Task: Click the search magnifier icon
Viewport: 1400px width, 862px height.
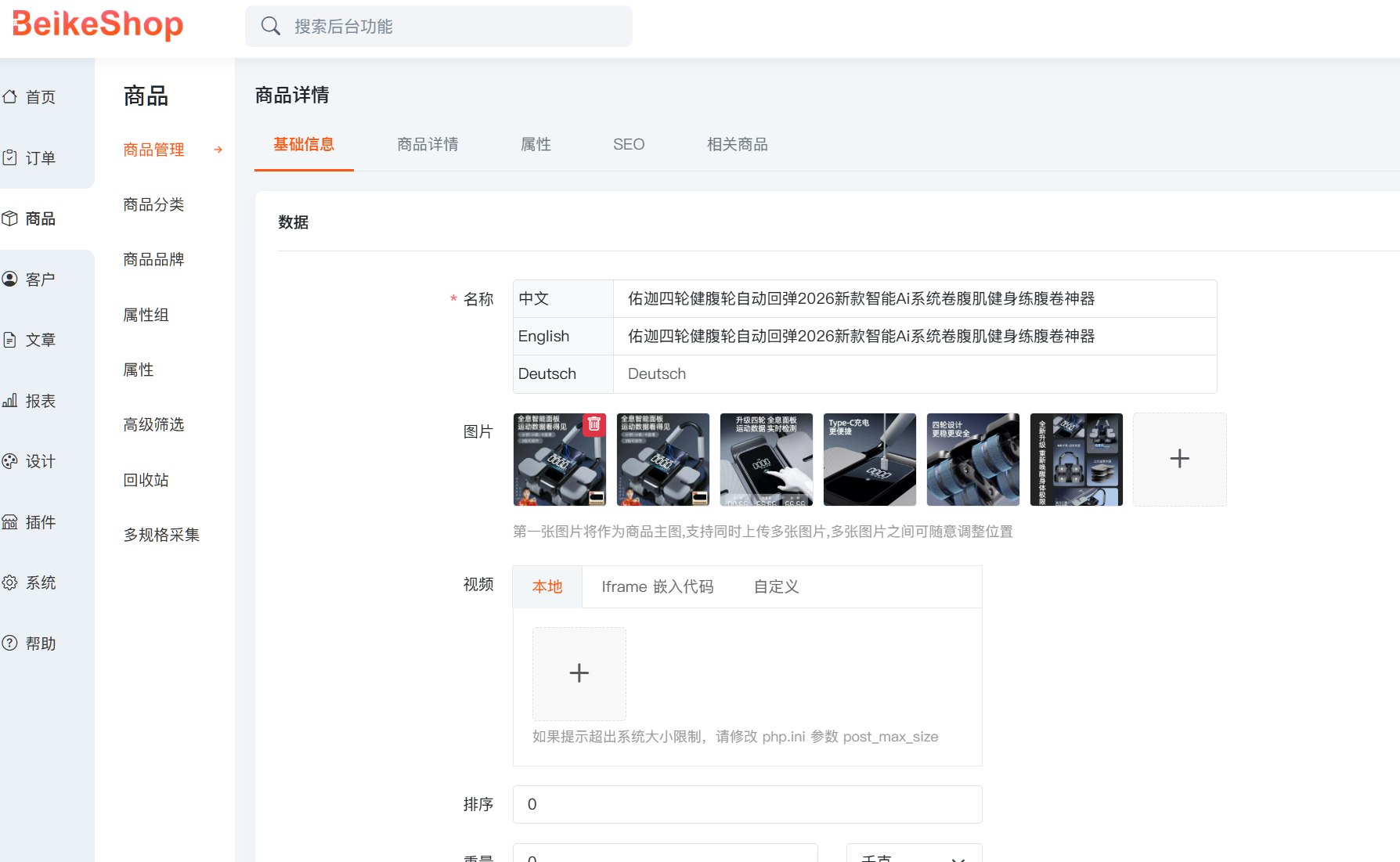Action: click(x=271, y=26)
